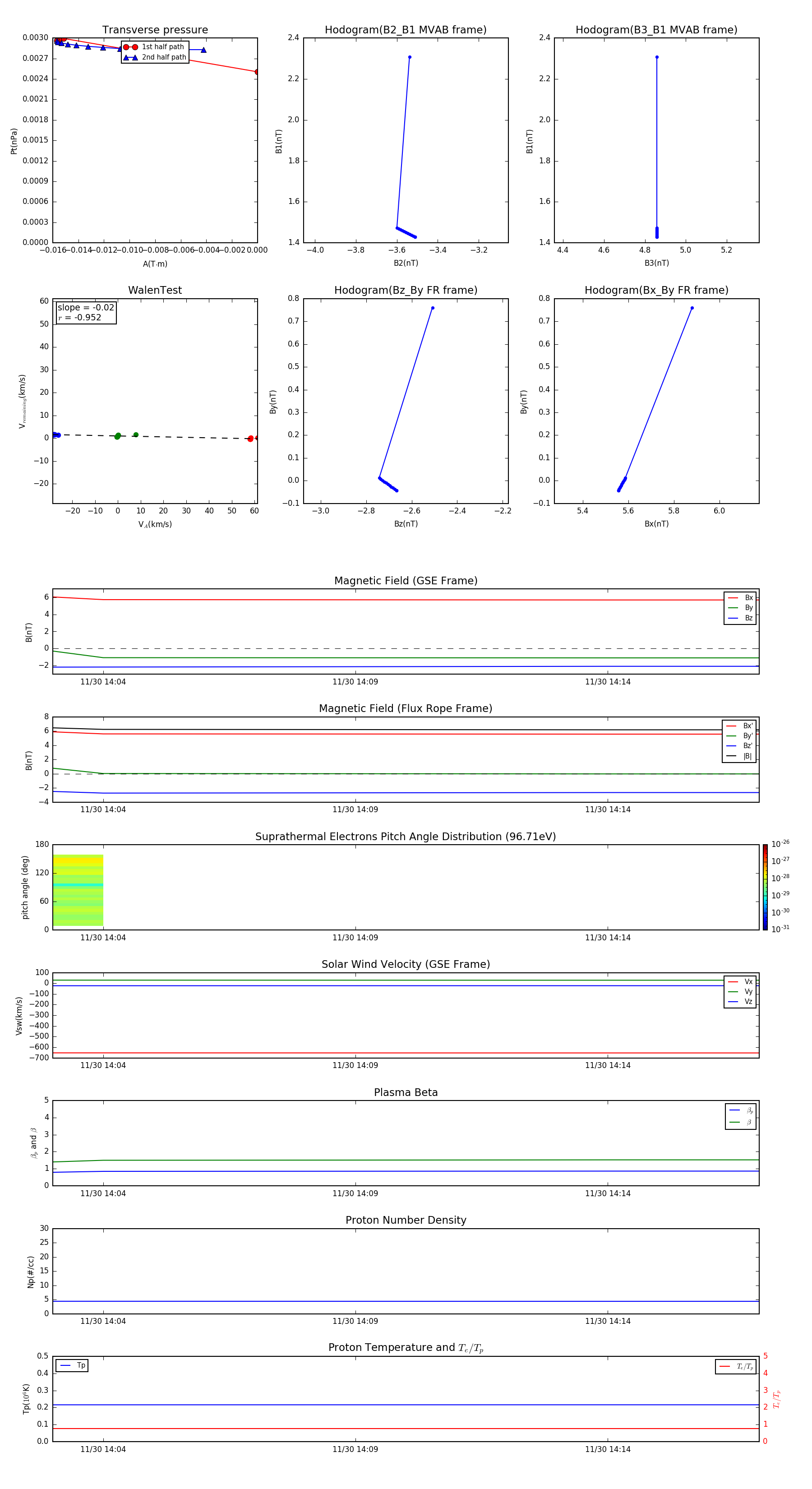Click the top data point in the Bx_By hodogram
This screenshot has height=1489, width=812.
(692, 308)
